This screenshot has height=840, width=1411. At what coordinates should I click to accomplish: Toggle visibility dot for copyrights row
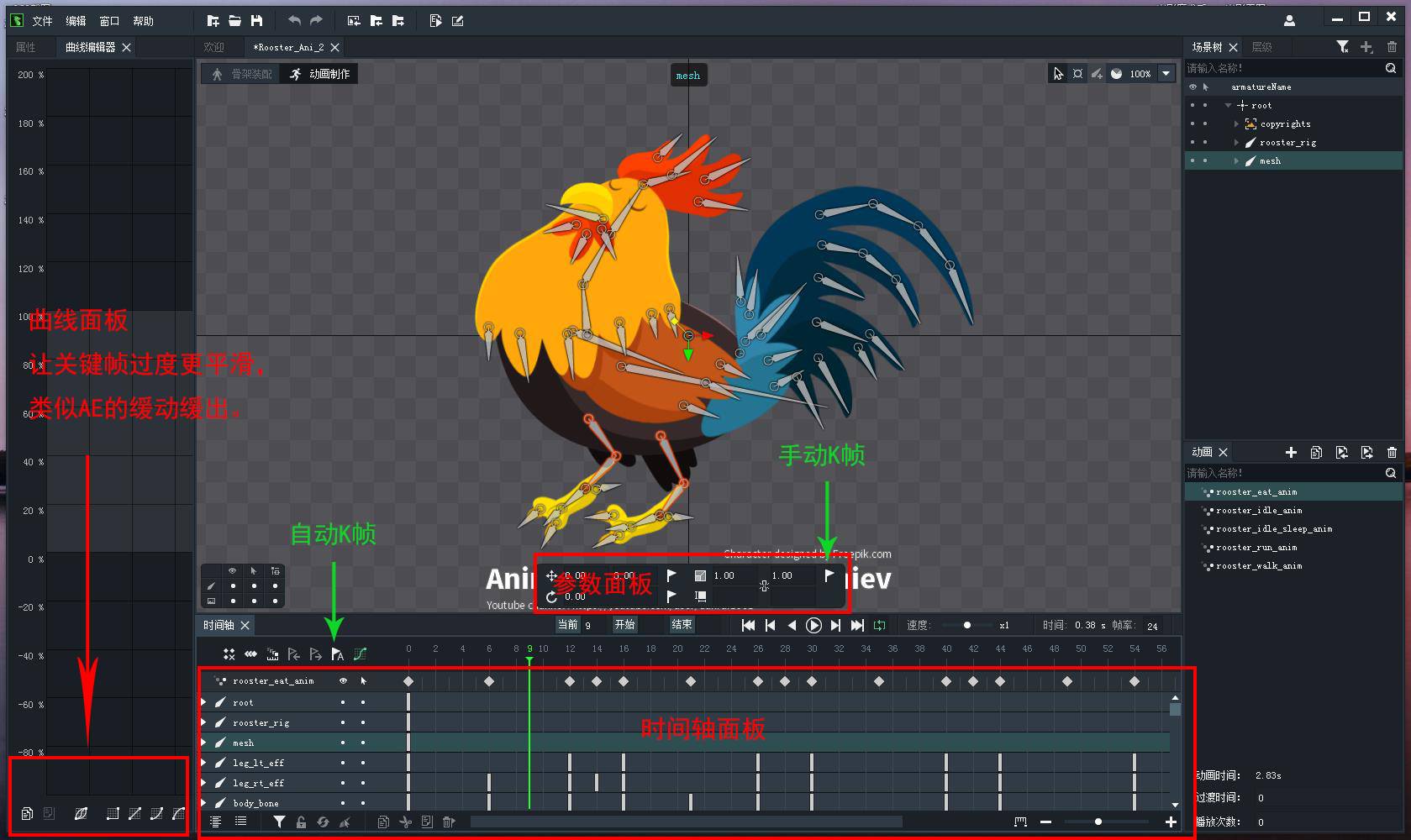(x=1193, y=123)
